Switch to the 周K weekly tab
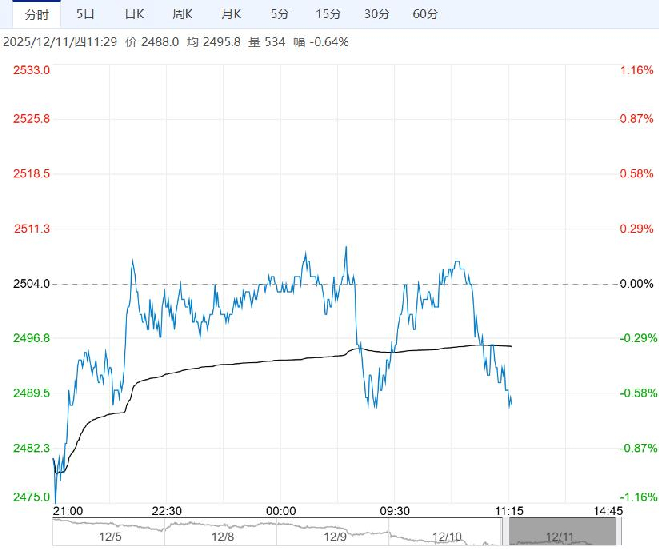Viewport: 659px width, 549px height. tap(182, 14)
